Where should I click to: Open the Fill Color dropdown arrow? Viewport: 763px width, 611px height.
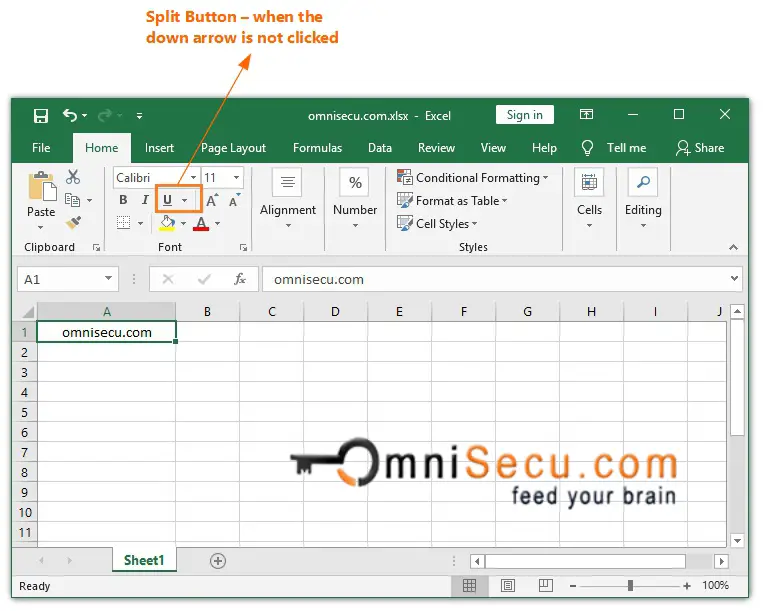(183, 223)
